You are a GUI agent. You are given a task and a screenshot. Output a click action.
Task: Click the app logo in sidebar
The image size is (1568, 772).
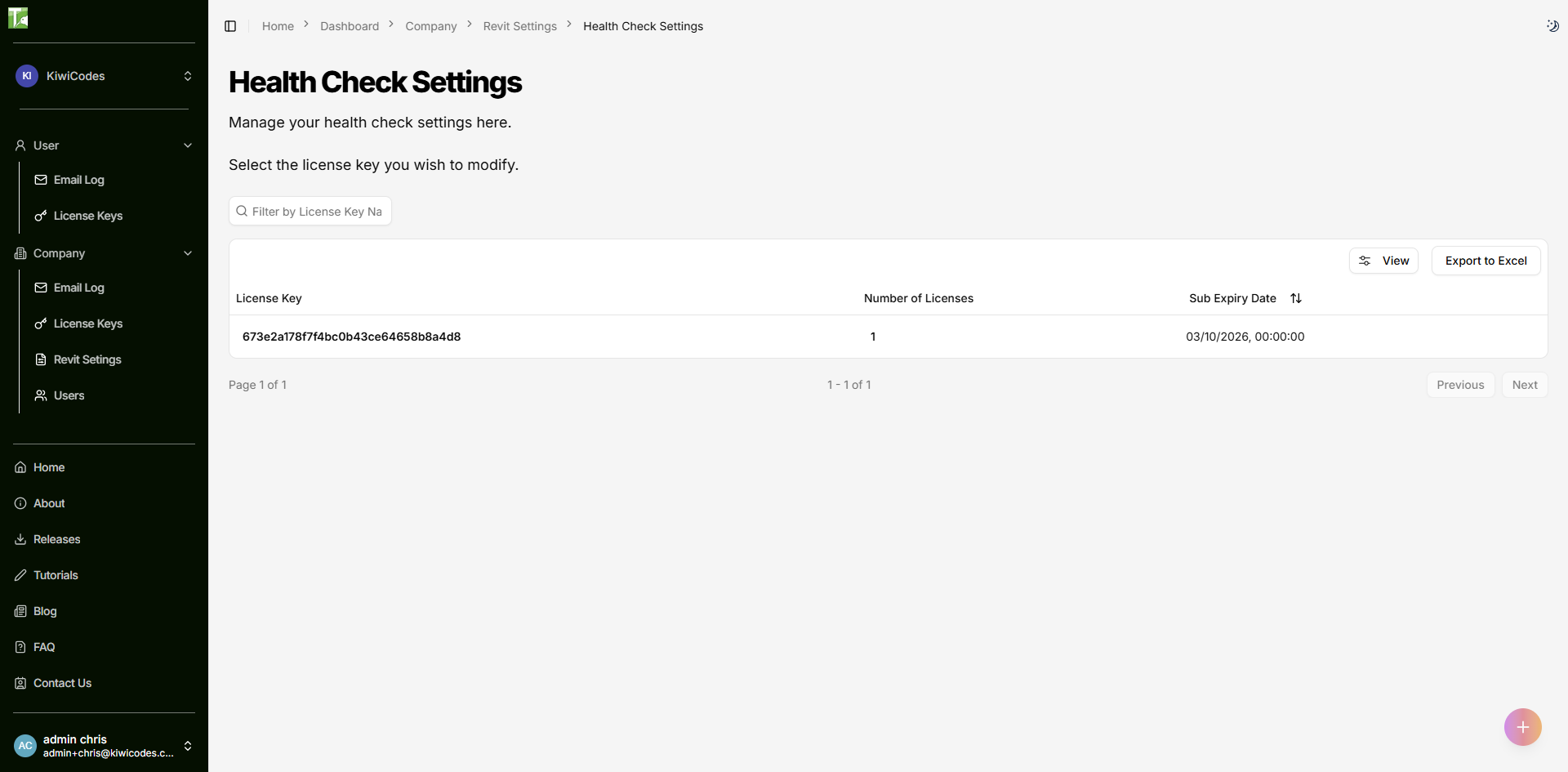18,17
